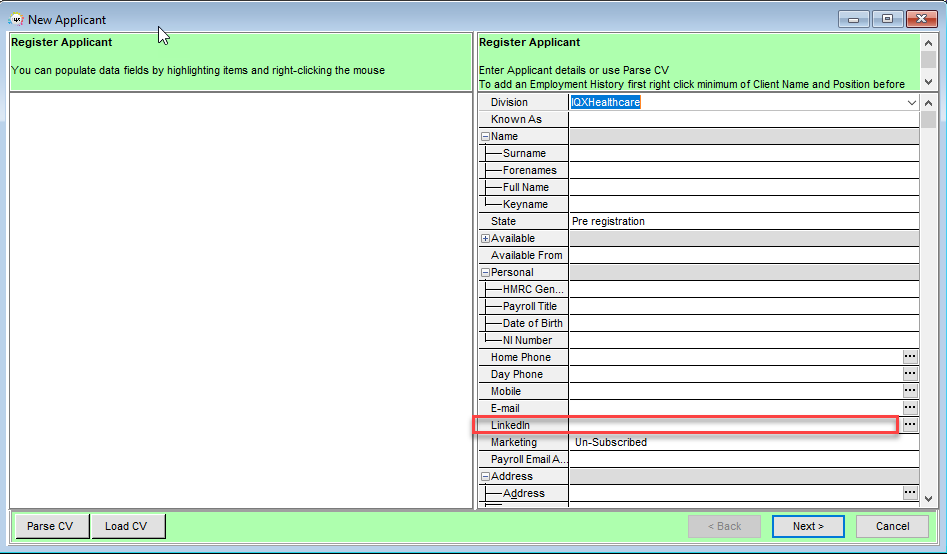Viewport: 947px width, 554px height.
Task: Click the fields list scrollbar down arrow
Action: tap(928, 500)
